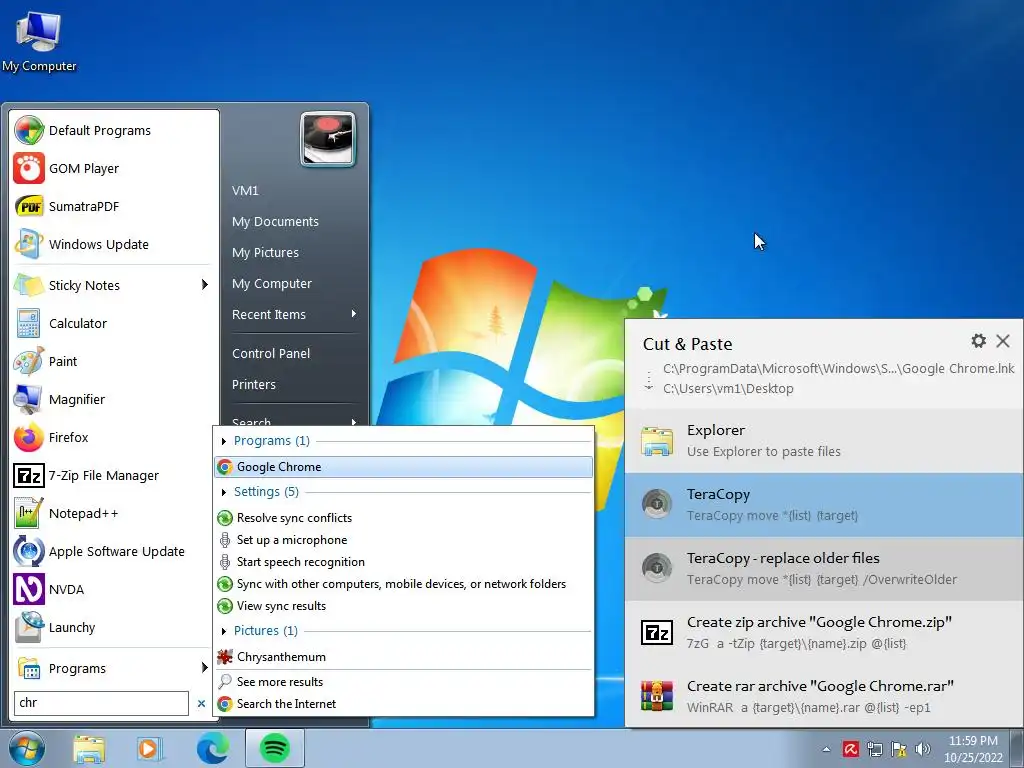Image resolution: width=1024 pixels, height=768 pixels.
Task: Open the Chrysanthemum picture result
Action: tap(404, 657)
